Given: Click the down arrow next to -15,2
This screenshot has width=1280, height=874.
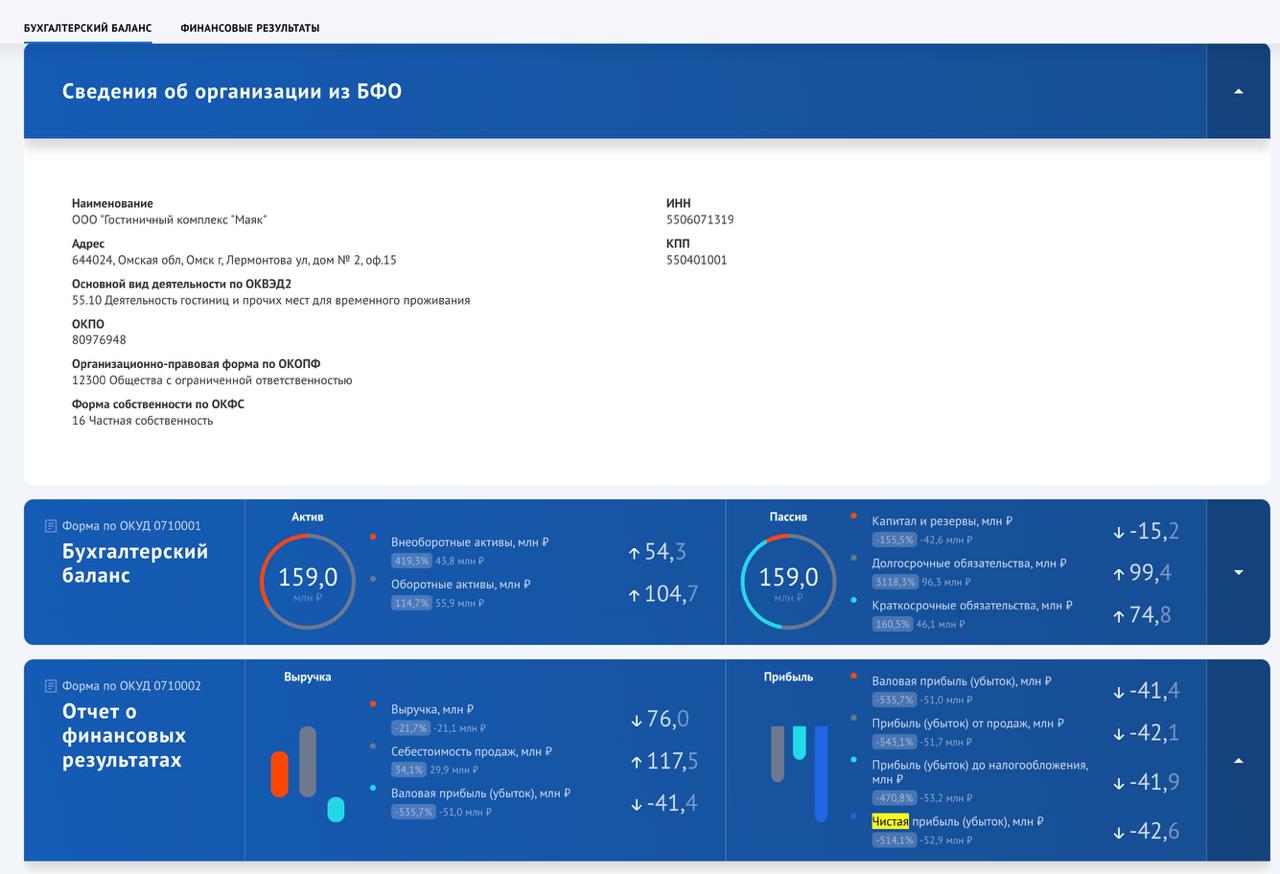Looking at the screenshot, I should tap(1118, 533).
